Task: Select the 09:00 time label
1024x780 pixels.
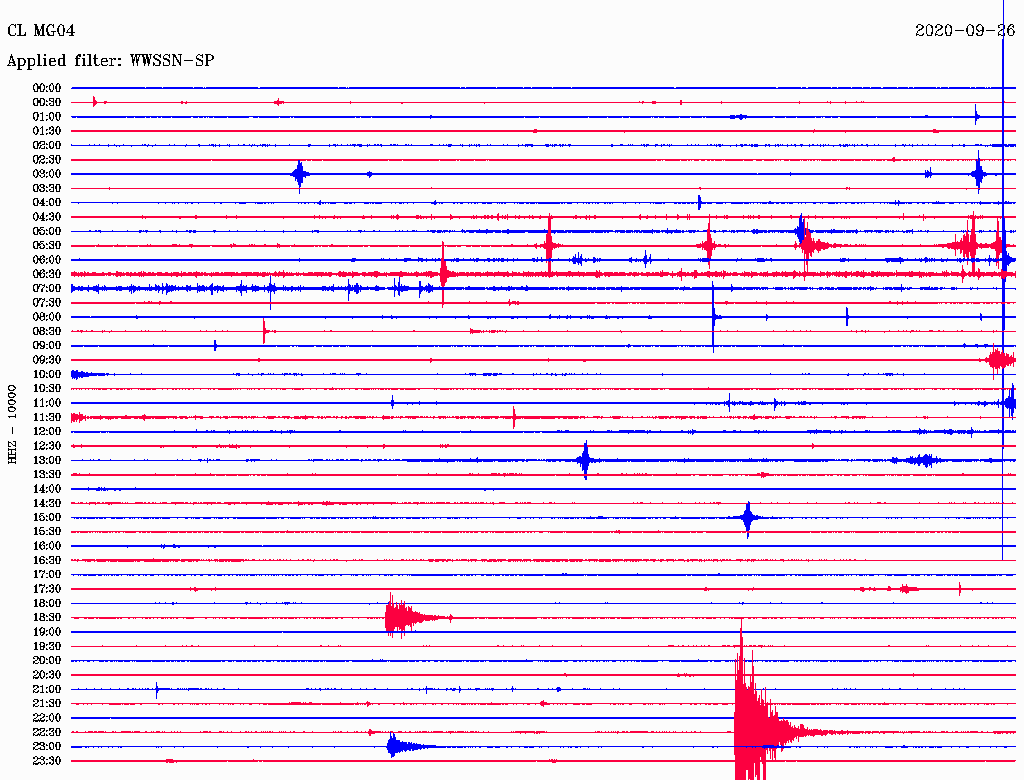Action: pyautogui.click(x=47, y=346)
